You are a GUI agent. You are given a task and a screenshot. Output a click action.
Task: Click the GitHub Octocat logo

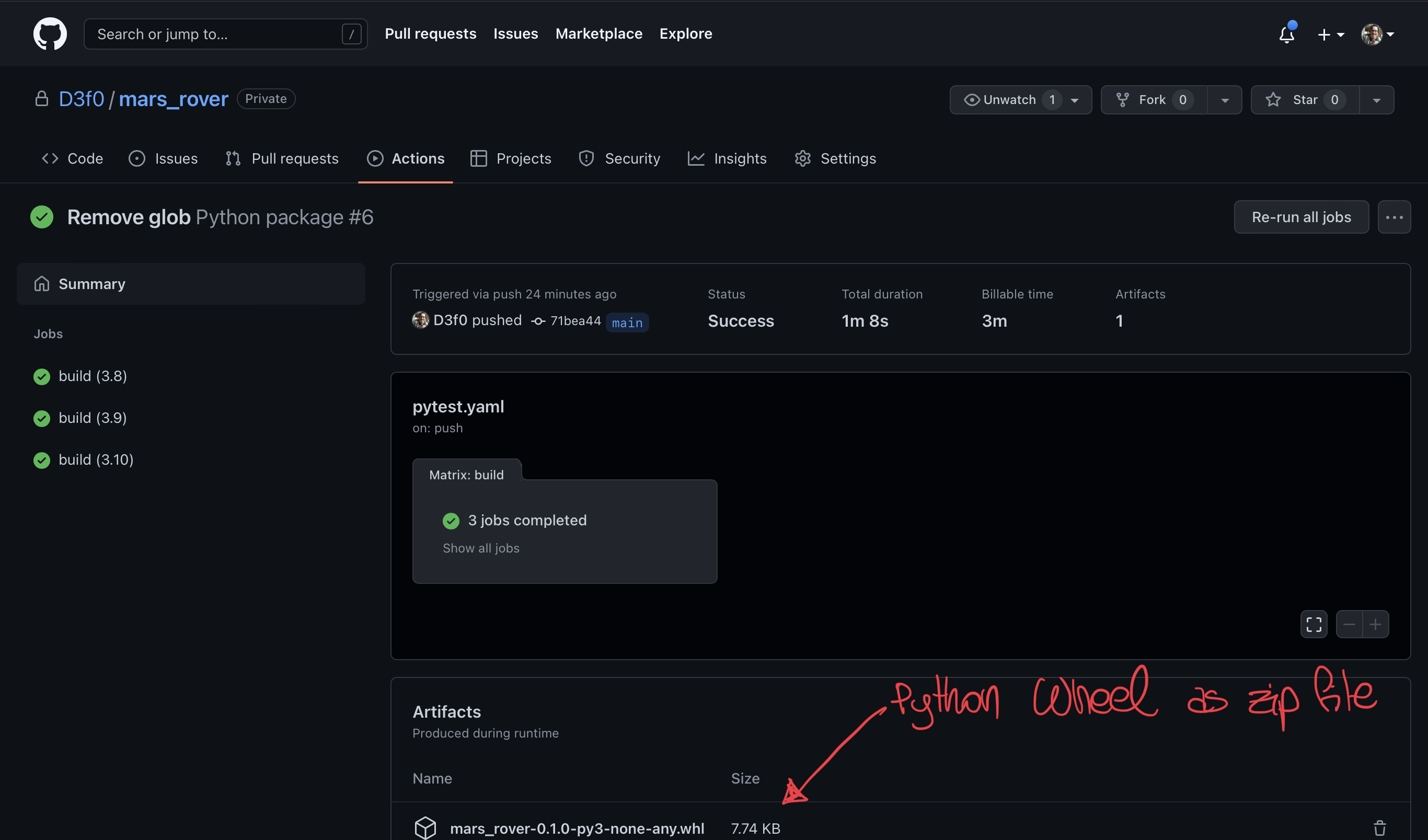point(50,33)
